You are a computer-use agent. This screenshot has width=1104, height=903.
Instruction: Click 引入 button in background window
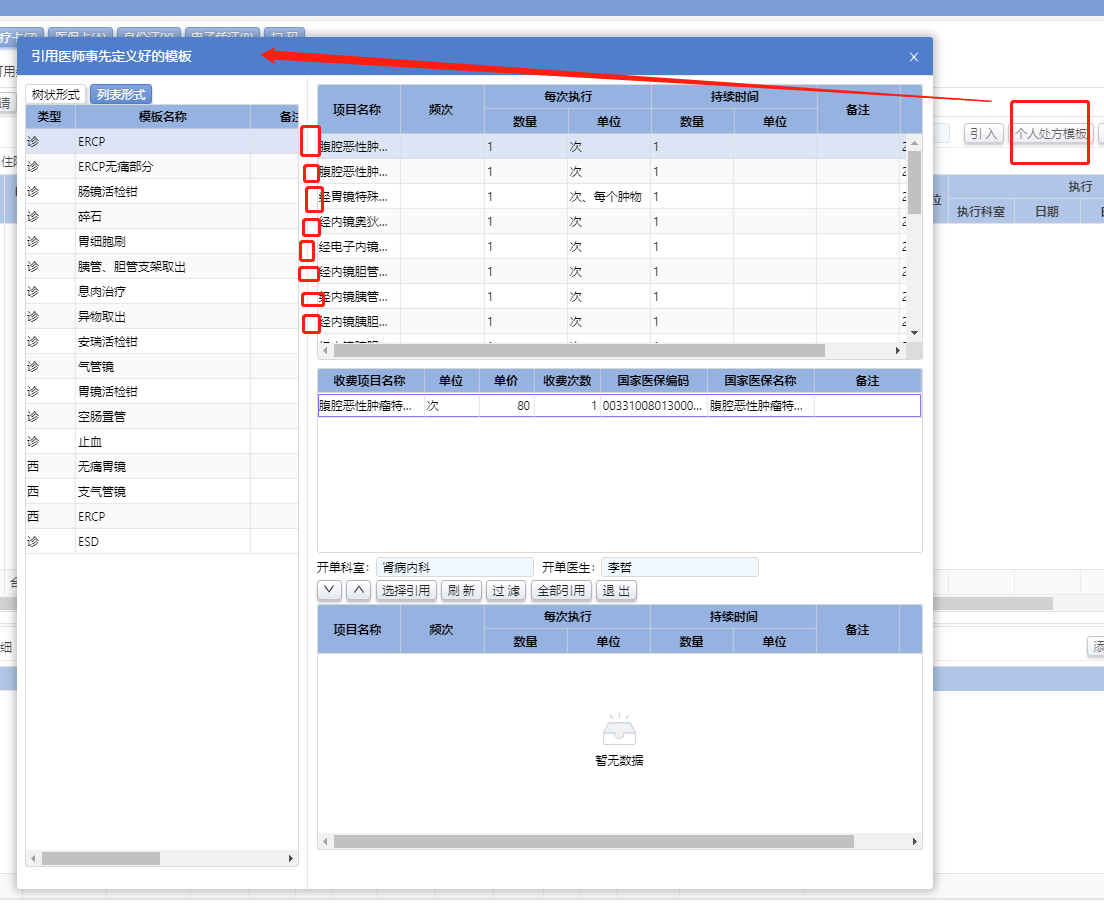tap(984, 134)
